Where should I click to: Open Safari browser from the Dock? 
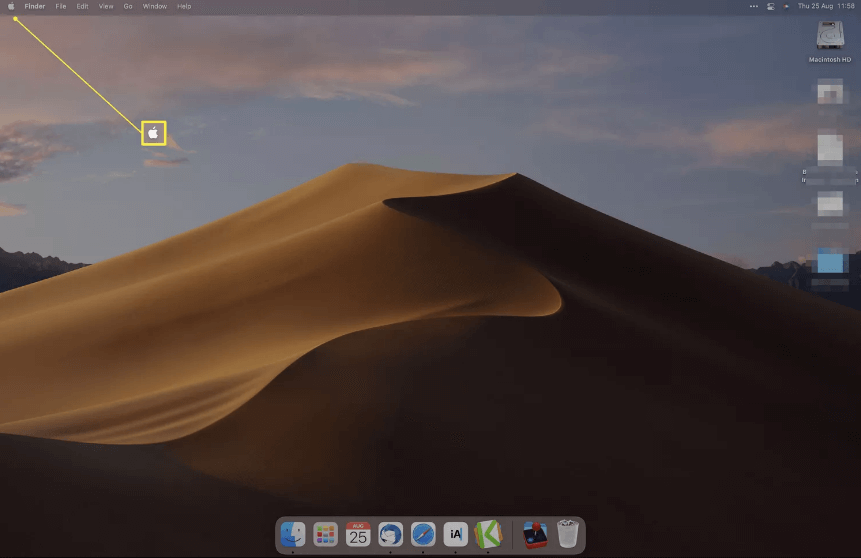pyautogui.click(x=423, y=534)
